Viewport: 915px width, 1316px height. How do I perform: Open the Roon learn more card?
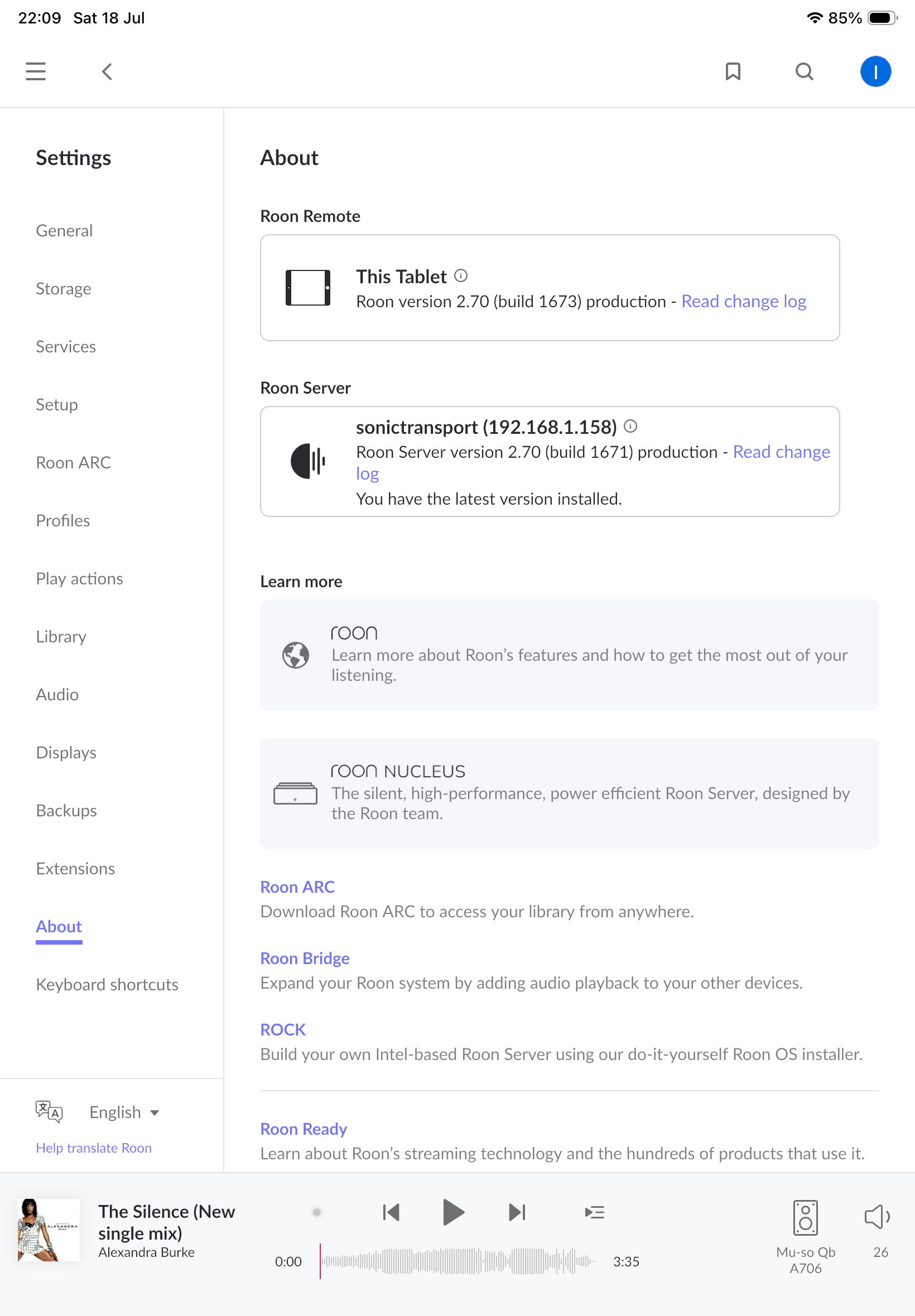569,655
